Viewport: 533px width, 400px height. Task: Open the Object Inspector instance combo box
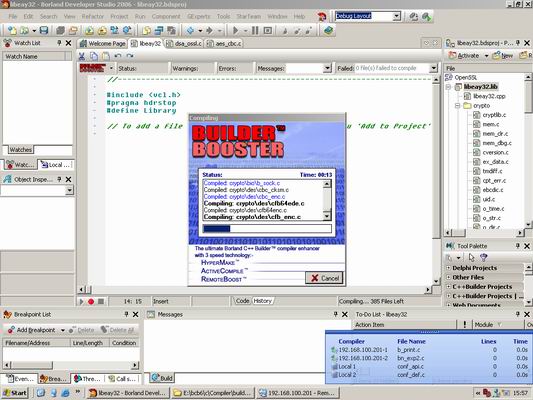pyautogui.click(x=69, y=190)
